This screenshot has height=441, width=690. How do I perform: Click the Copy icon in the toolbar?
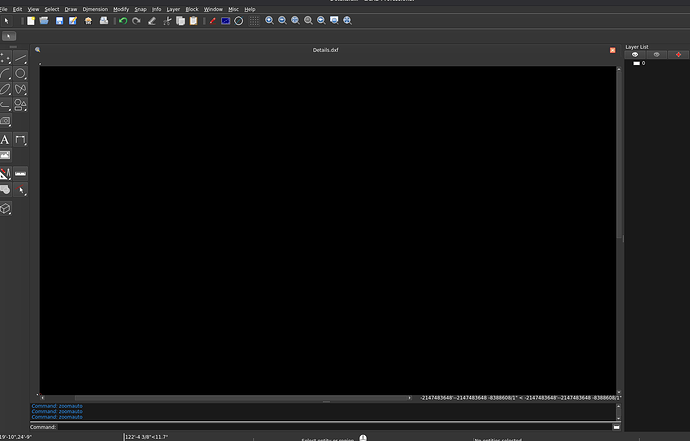coord(180,21)
